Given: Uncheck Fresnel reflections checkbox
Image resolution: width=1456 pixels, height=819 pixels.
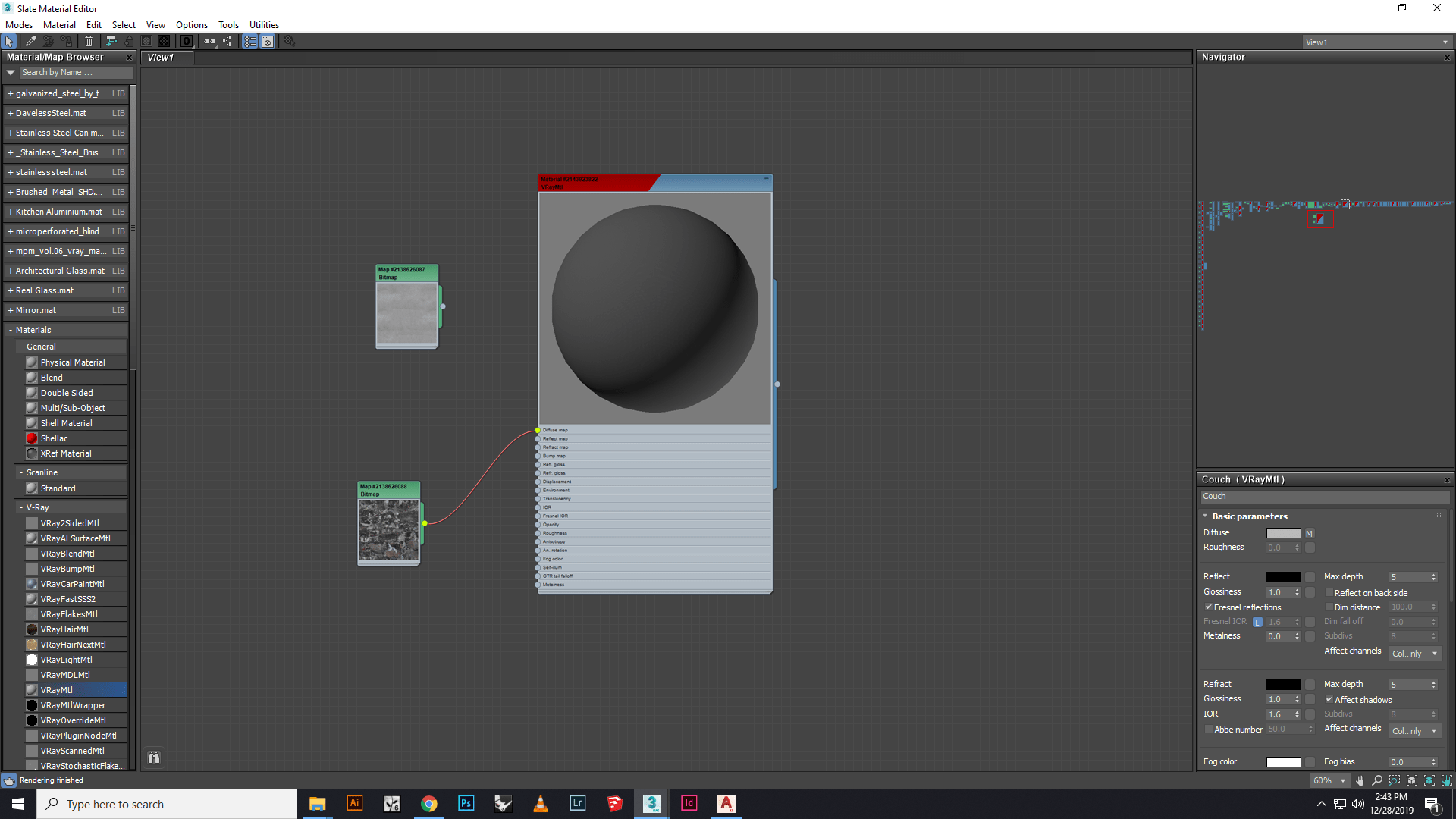Looking at the screenshot, I should click(1209, 607).
